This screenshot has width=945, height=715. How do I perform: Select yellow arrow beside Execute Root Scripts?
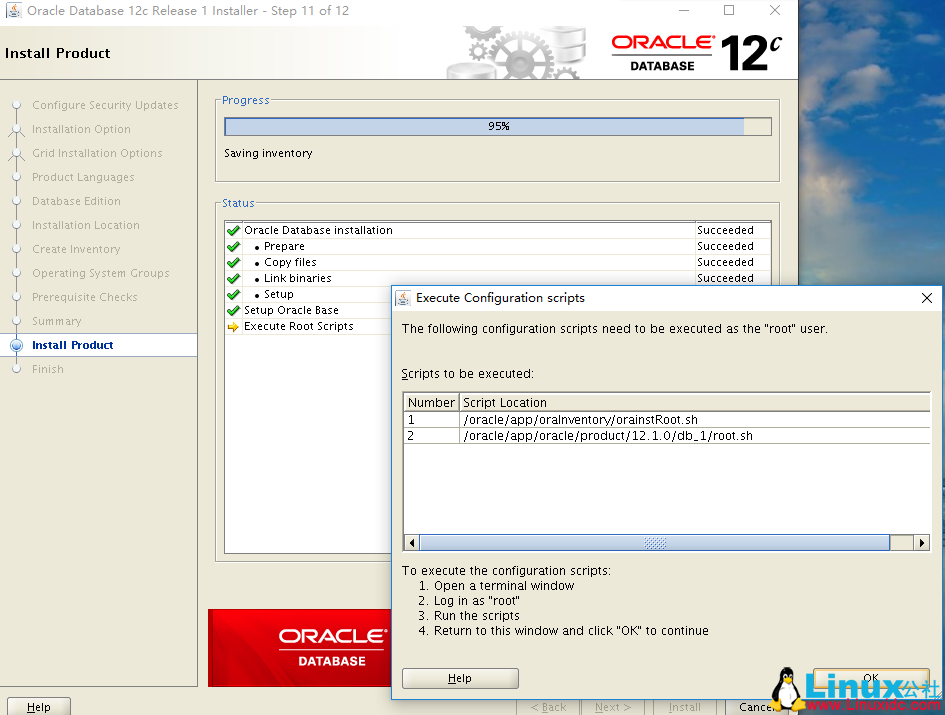(x=233, y=326)
